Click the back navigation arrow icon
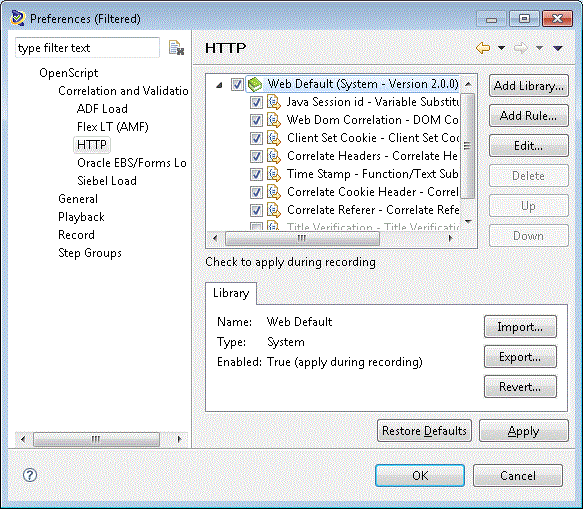The image size is (583, 509). click(483, 48)
